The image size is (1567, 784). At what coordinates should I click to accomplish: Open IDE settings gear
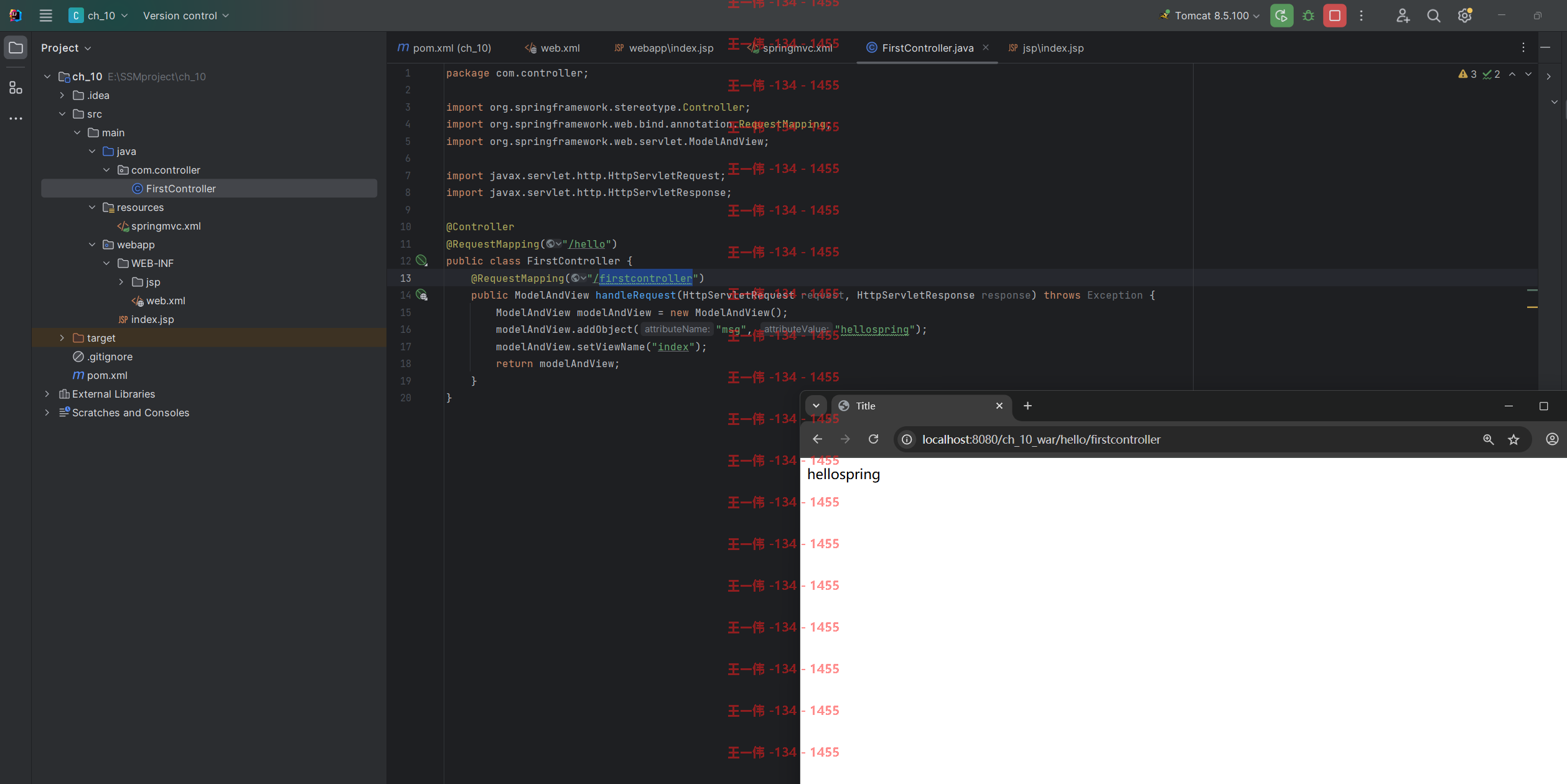coord(1464,16)
